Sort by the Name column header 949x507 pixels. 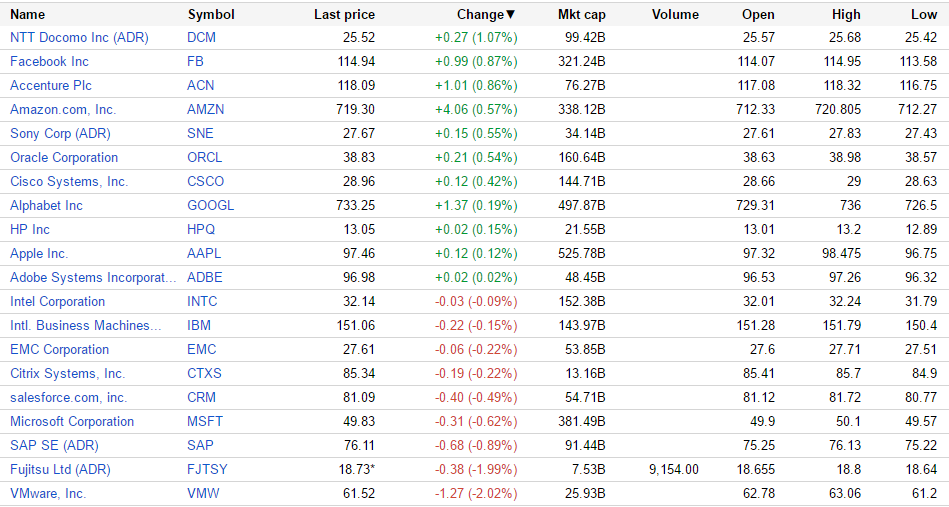[27, 14]
